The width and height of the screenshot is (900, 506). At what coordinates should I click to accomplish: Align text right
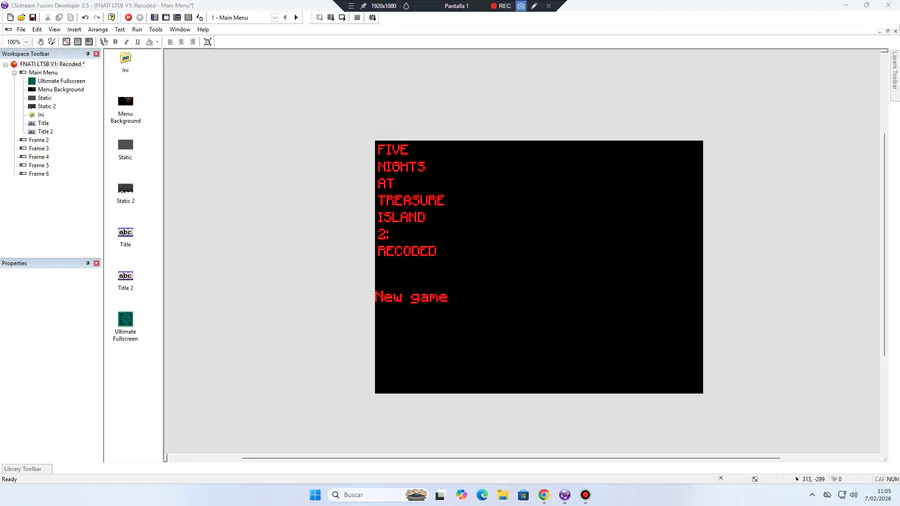point(192,42)
